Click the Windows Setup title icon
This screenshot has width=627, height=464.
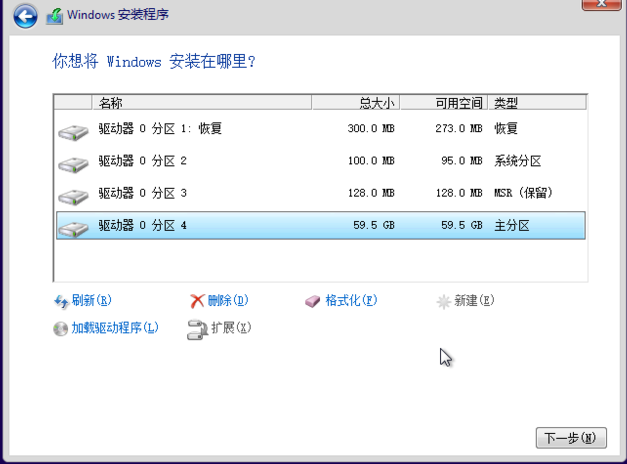coord(54,16)
